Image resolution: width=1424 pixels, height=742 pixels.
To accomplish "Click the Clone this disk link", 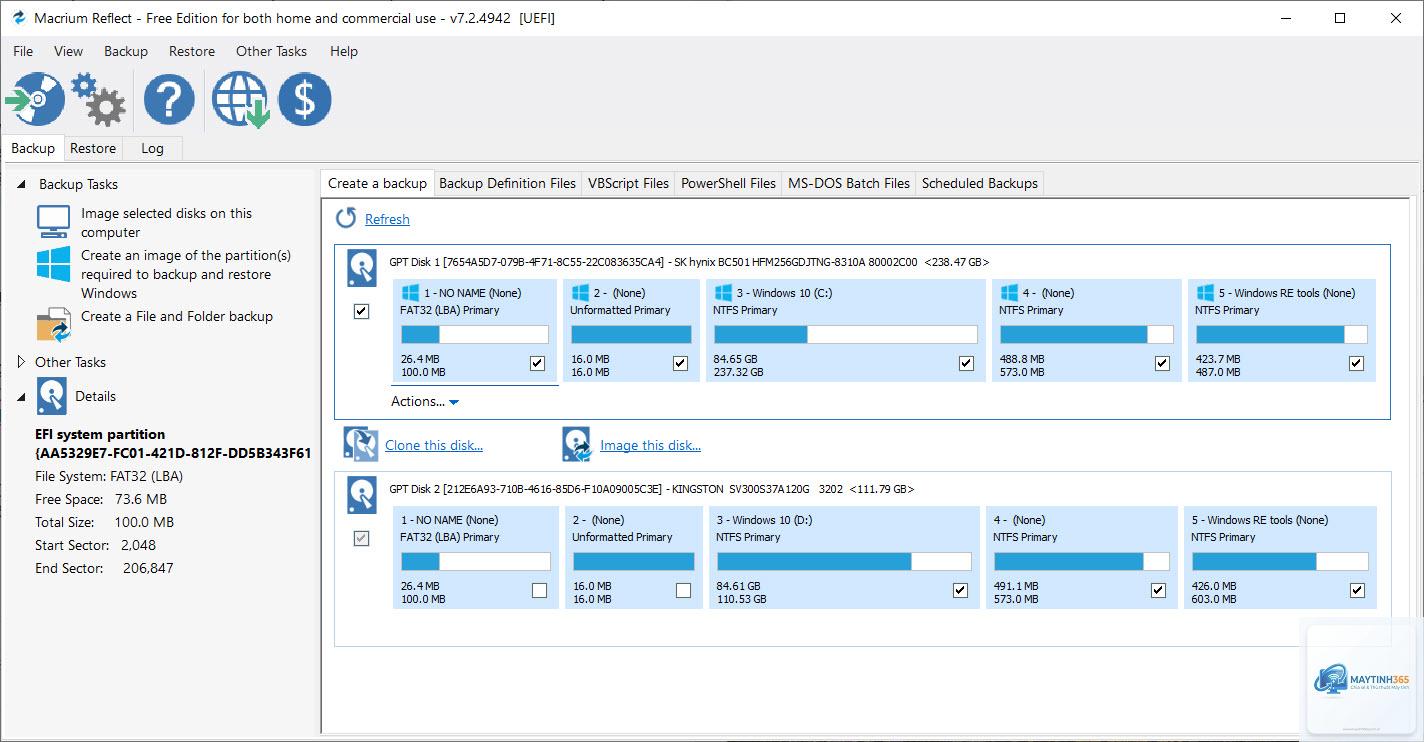I will [x=434, y=445].
